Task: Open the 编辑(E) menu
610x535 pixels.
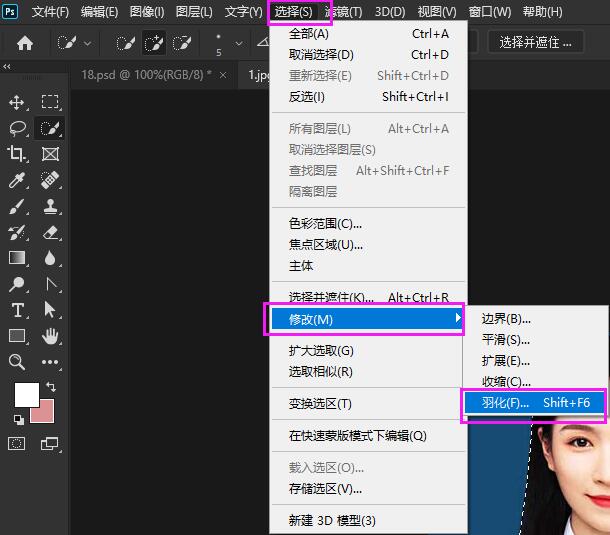Action: pyautogui.click(x=99, y=12)
